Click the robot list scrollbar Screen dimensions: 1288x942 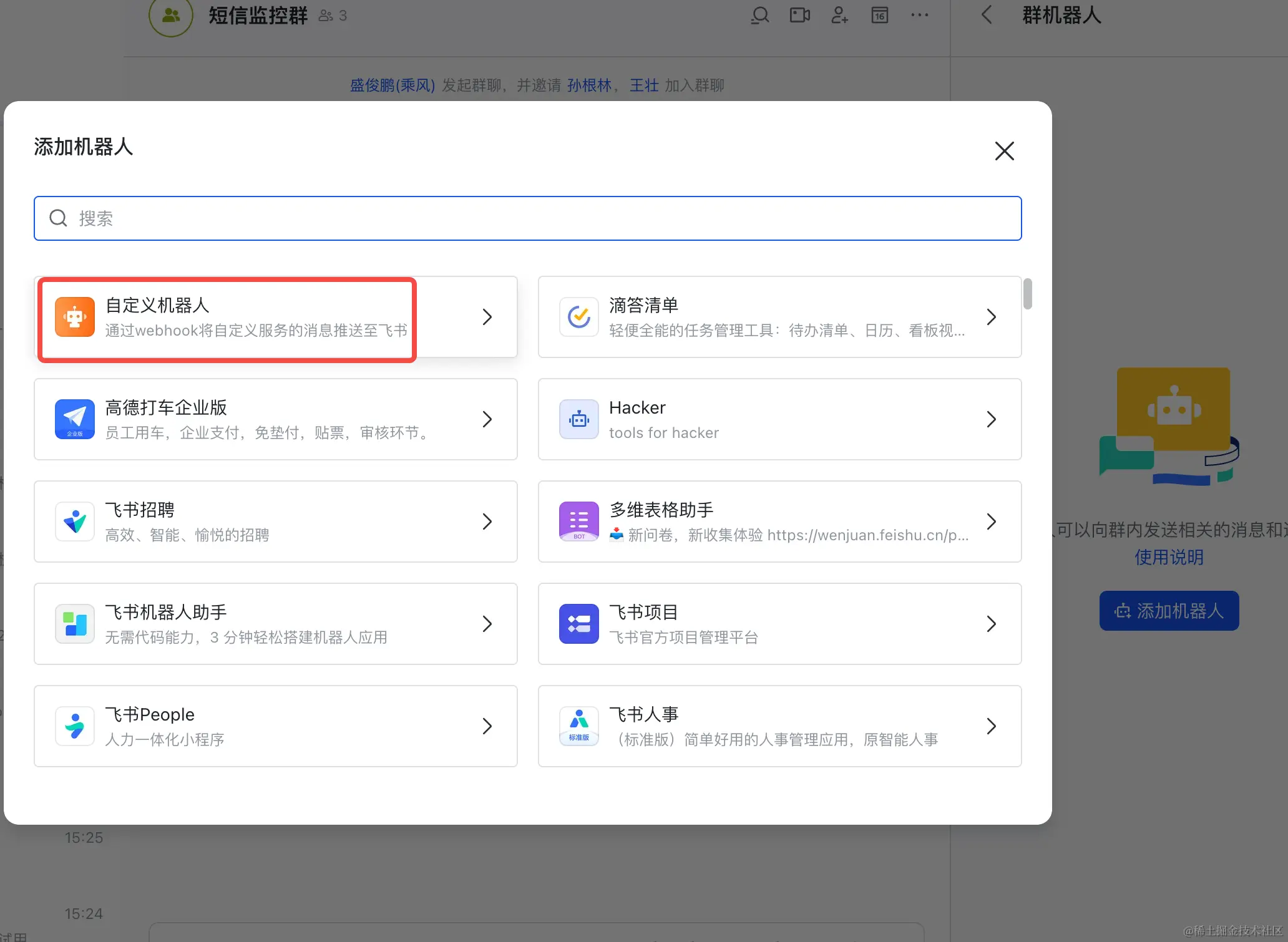(x=1027, y=294)
